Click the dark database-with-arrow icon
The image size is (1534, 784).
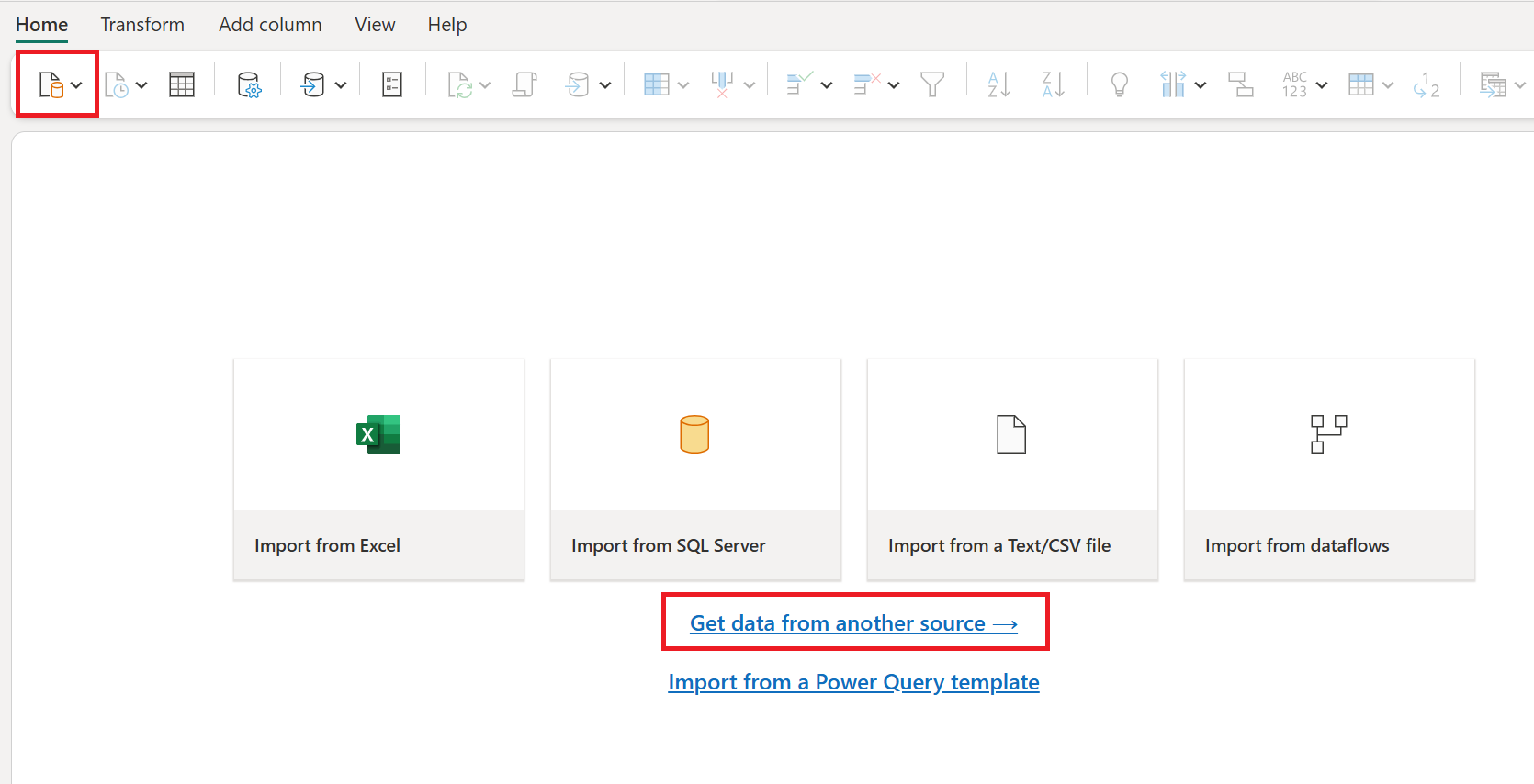(x=313, y=85)
